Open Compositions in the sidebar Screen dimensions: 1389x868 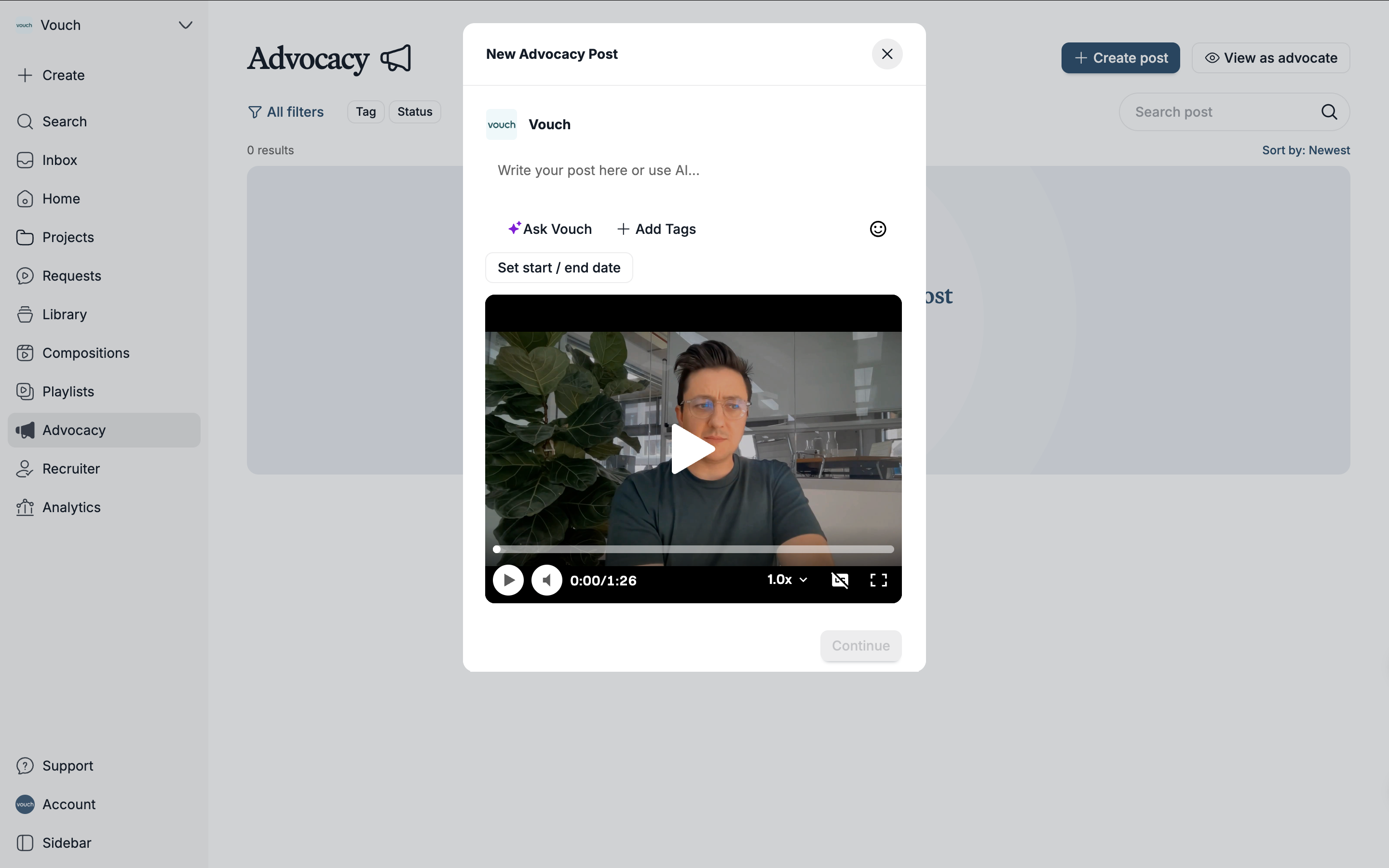85,353
